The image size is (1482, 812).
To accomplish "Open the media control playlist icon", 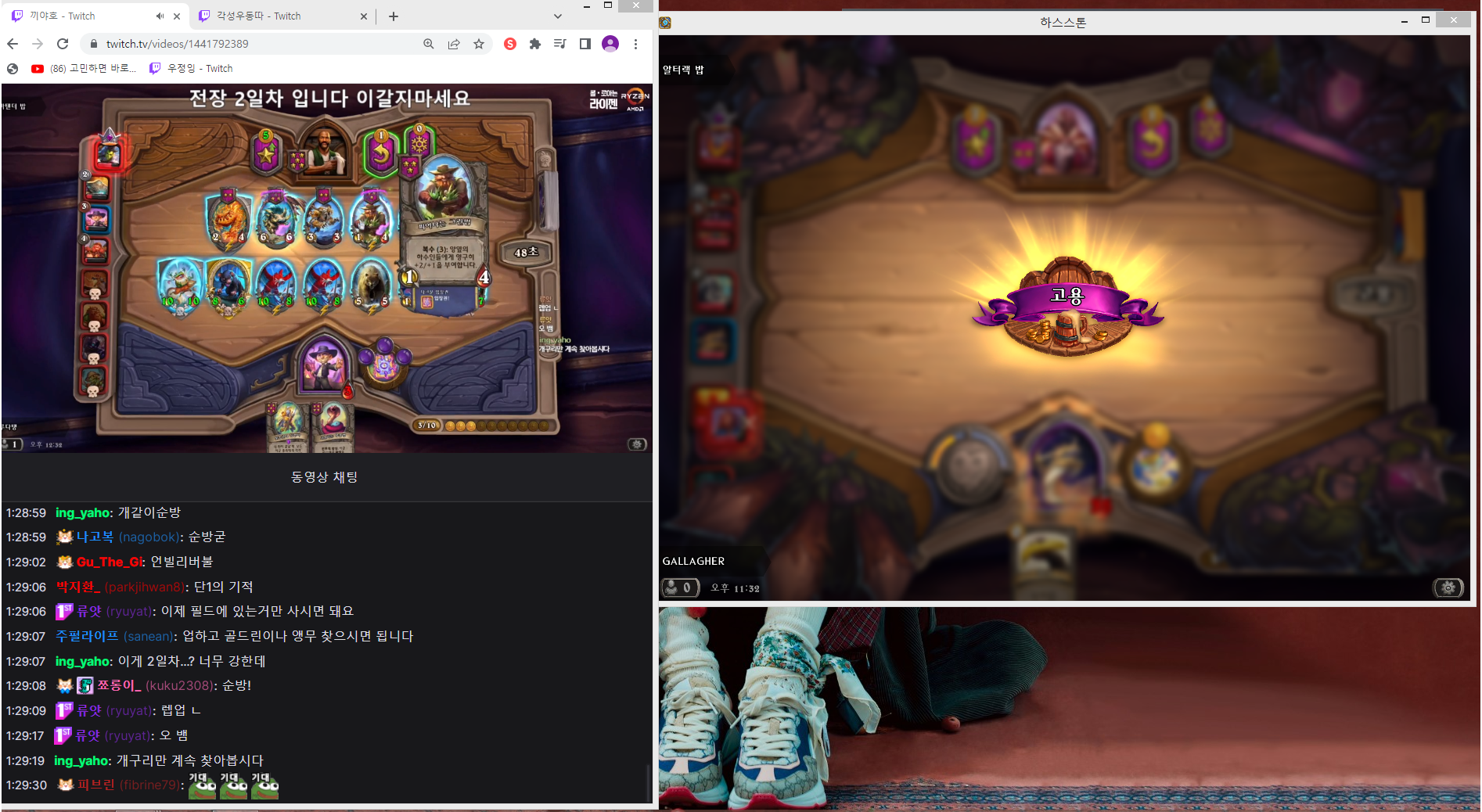I will (x=560, y=44).
